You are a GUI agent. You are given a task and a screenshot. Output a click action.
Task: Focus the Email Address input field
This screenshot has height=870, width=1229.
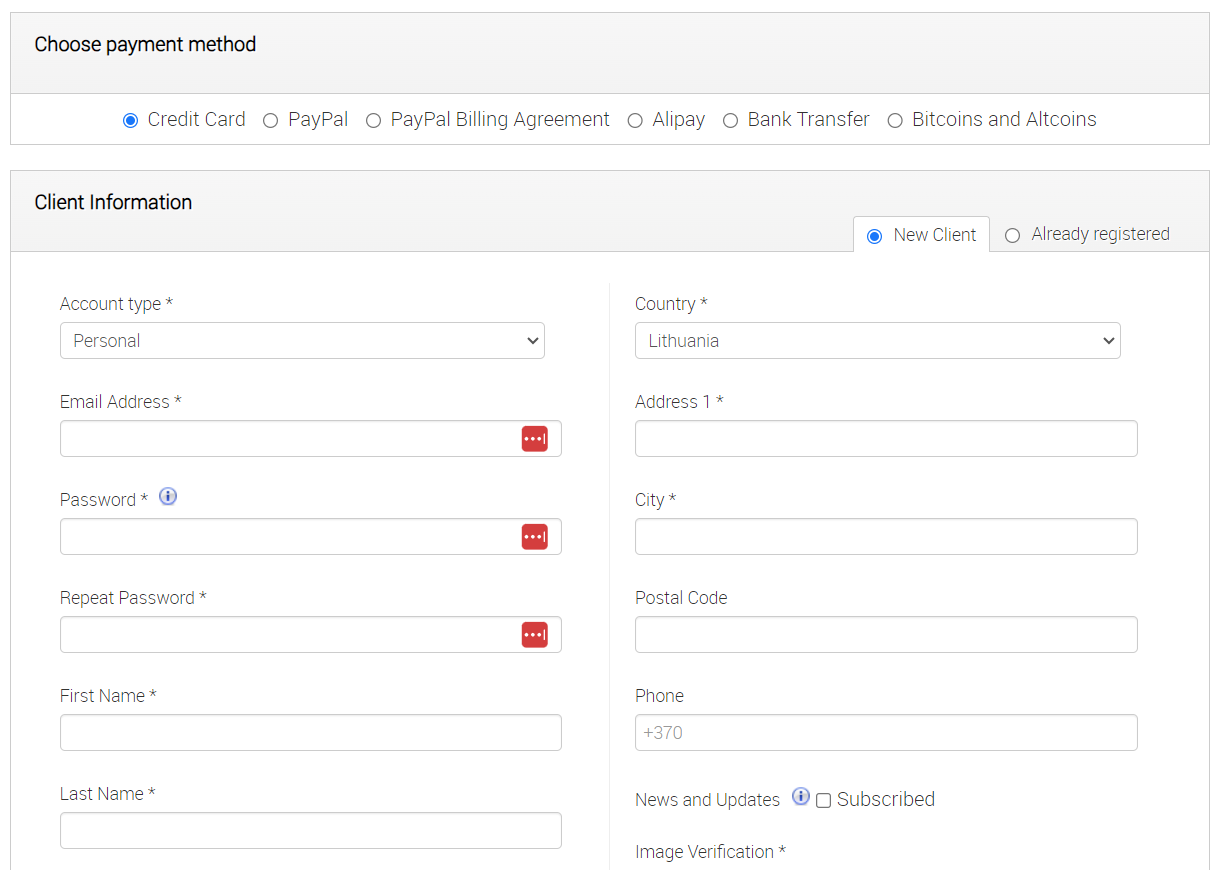311,439
